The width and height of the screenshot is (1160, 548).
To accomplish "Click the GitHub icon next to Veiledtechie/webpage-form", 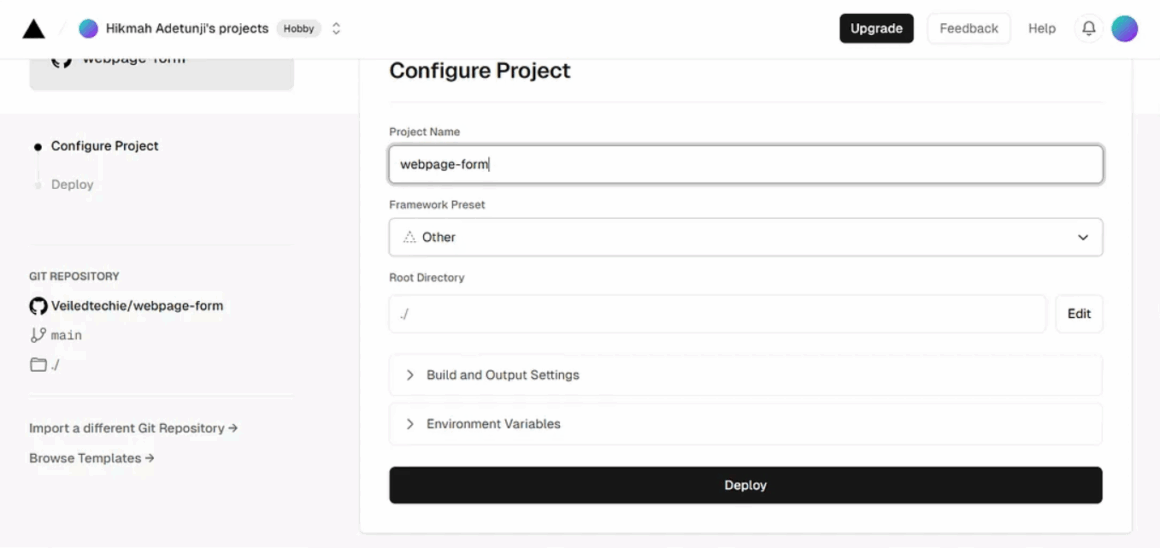I will point(38,305).
